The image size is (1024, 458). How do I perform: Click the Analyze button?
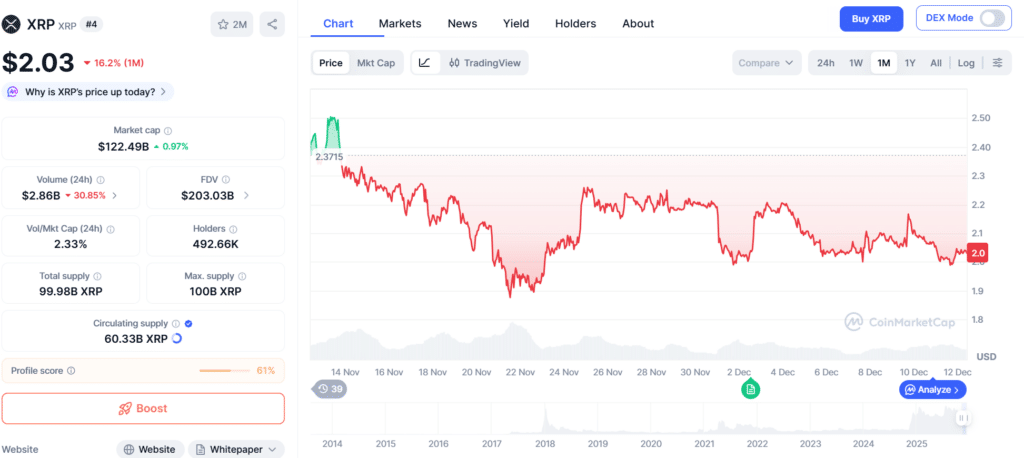tap(933, 389)
